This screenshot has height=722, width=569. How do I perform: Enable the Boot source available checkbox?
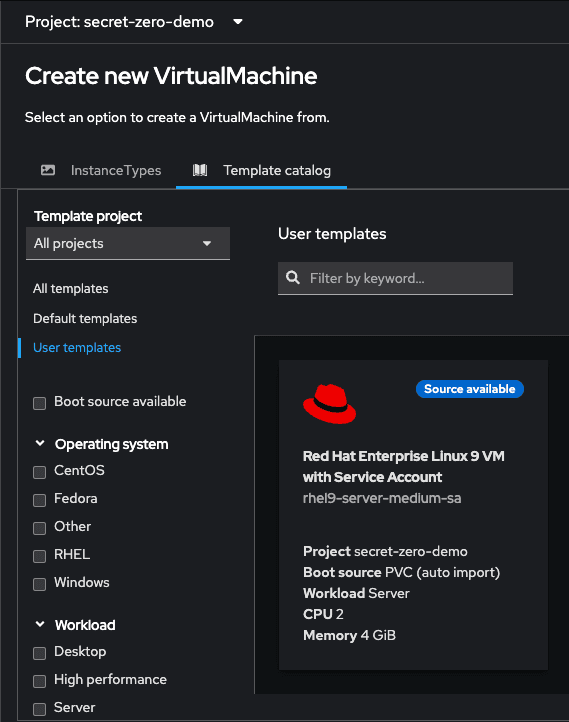pyautogui.click(x=40, y=403)
